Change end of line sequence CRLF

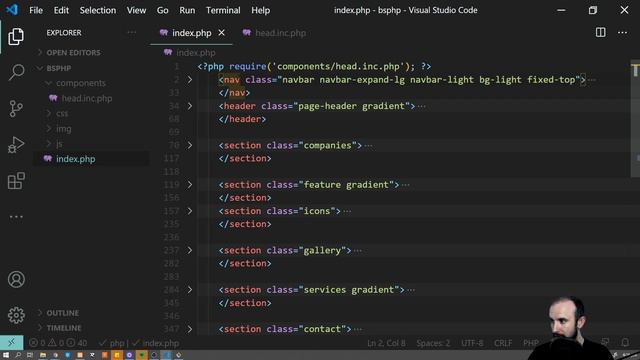503,343
